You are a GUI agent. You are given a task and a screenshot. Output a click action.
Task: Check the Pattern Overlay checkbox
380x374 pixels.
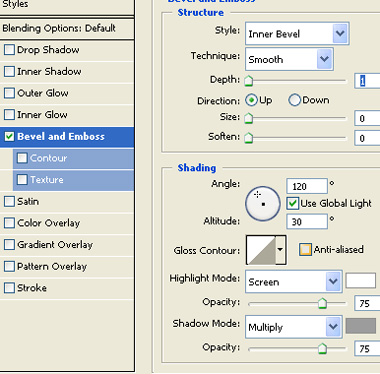(9, 266)
